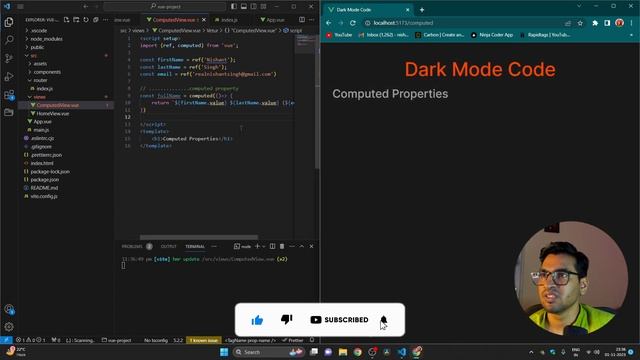Reload the page in Chrome

[x=353, y=23]
